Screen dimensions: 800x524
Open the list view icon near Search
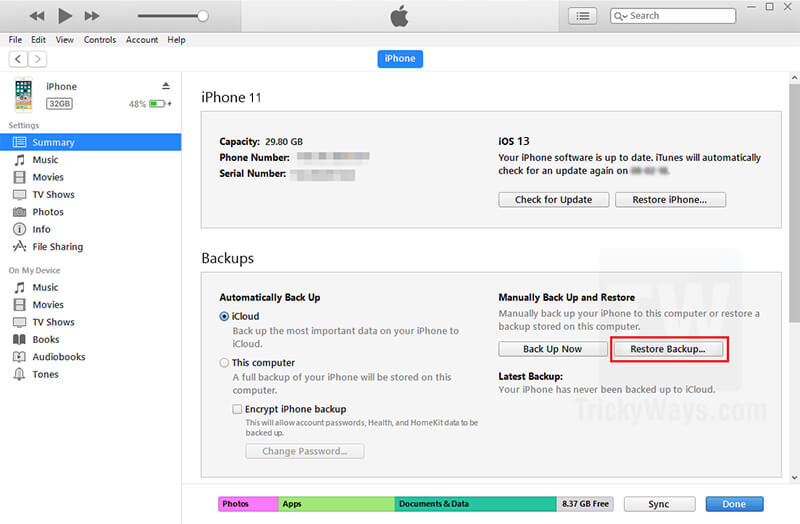pos(583,16)
